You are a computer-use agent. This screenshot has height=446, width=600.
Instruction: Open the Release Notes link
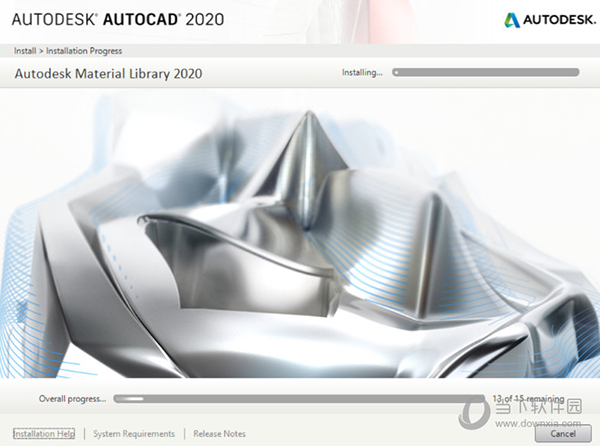click(219, 434)
